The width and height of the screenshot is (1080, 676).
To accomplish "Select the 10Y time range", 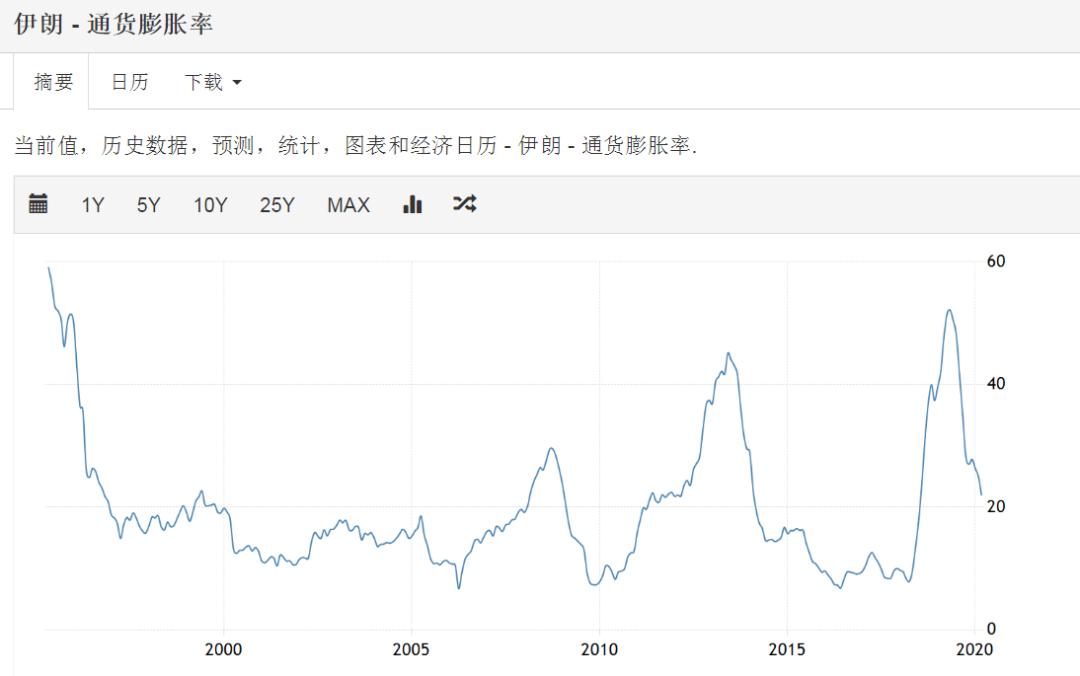I will [x=209, y=204].
